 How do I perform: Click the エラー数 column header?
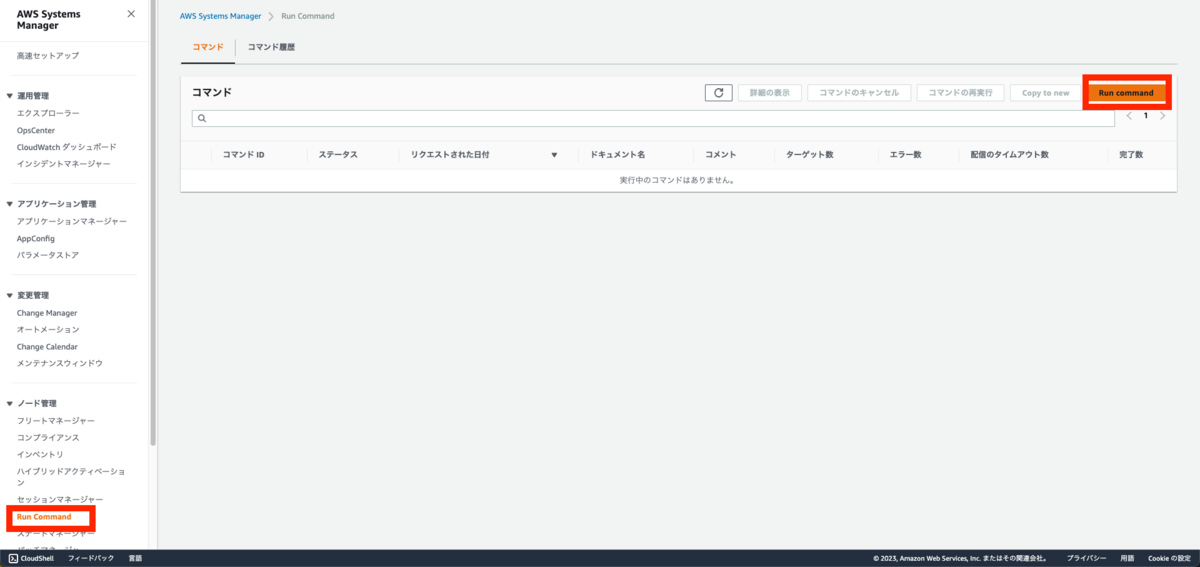[x=905, y=156]
